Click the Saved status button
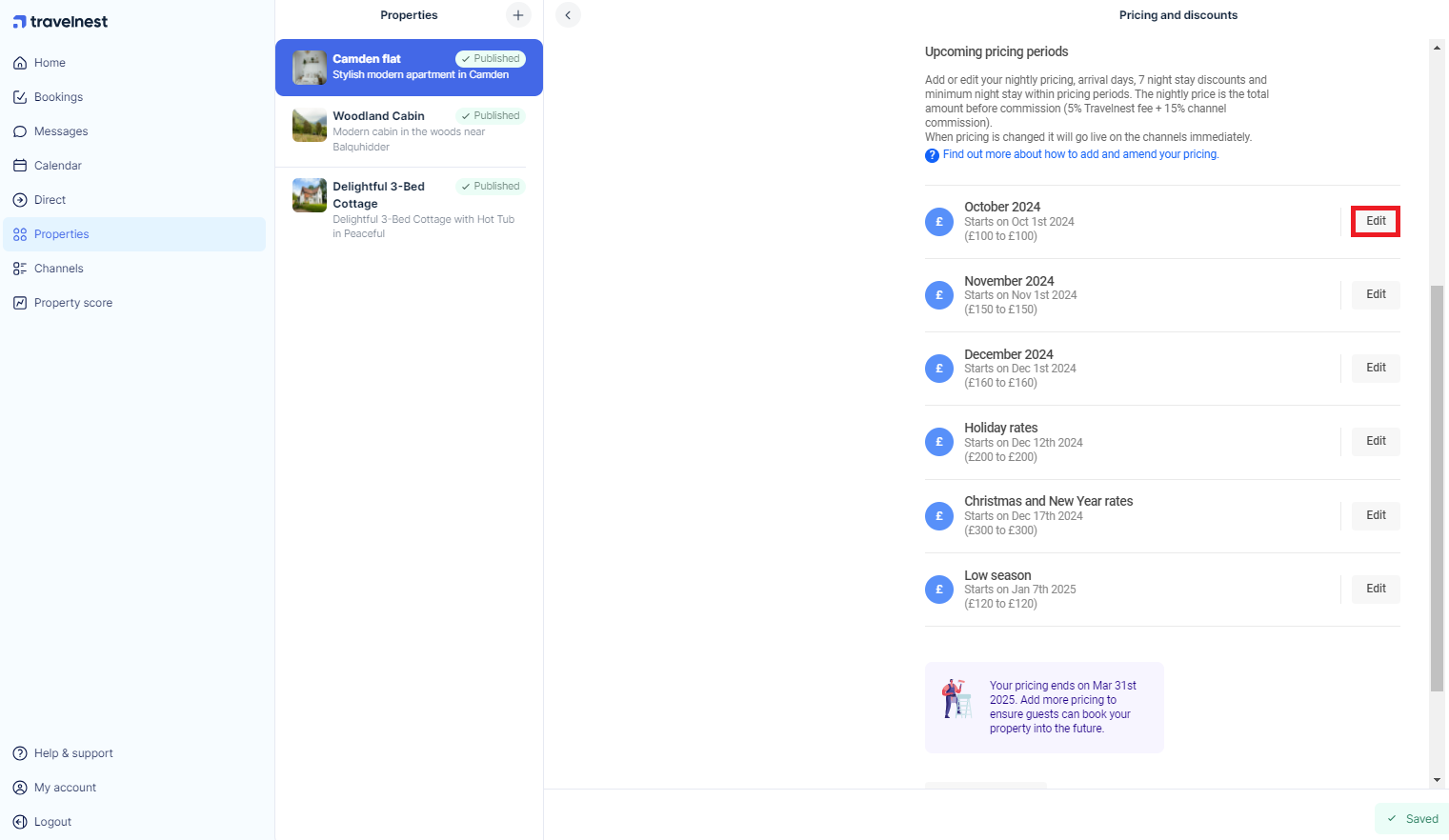The height and width of the screenshot is (840, 1449). (1412, 819)
